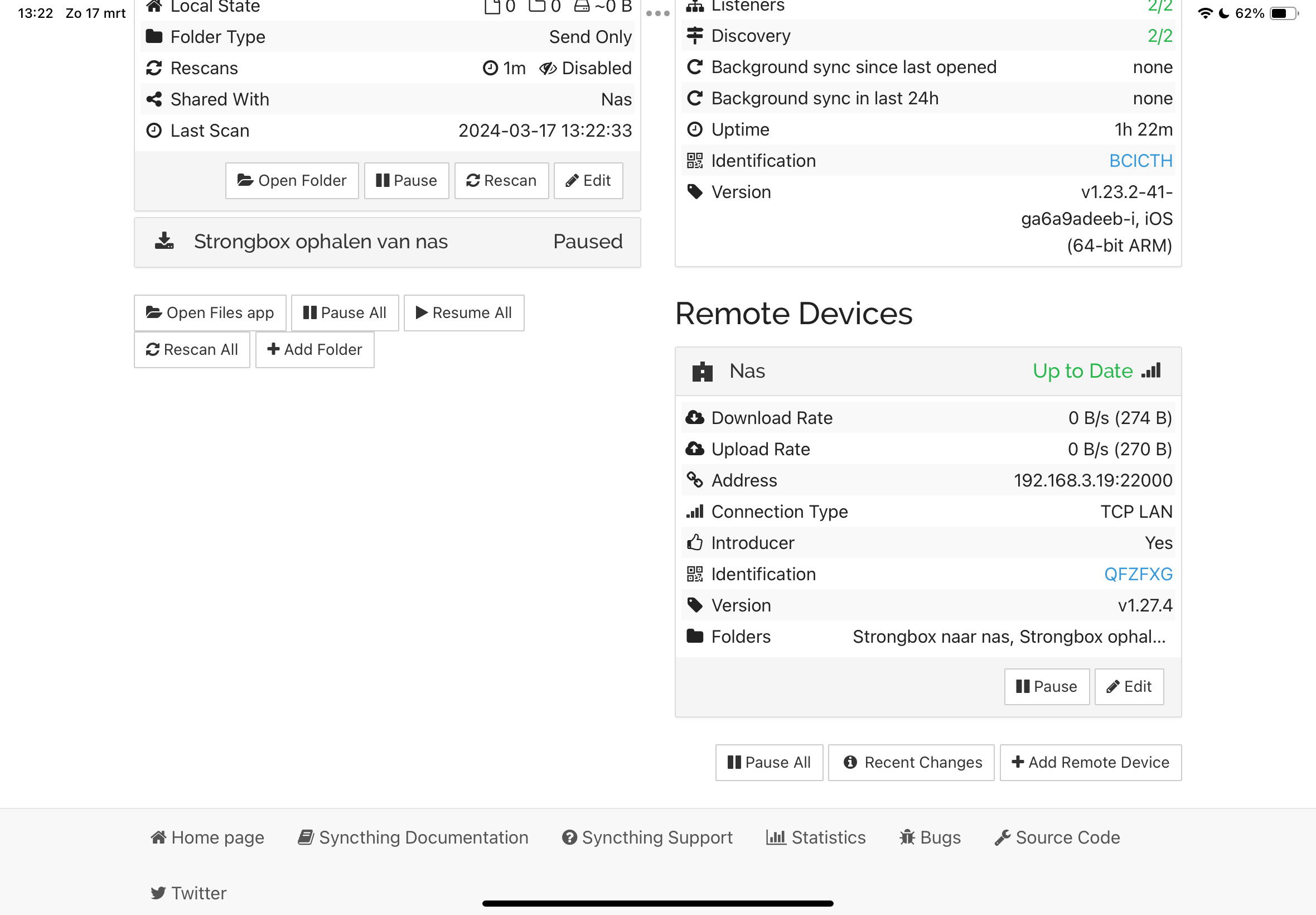Open this device's BCICTH identification link

click(1140, 161)
